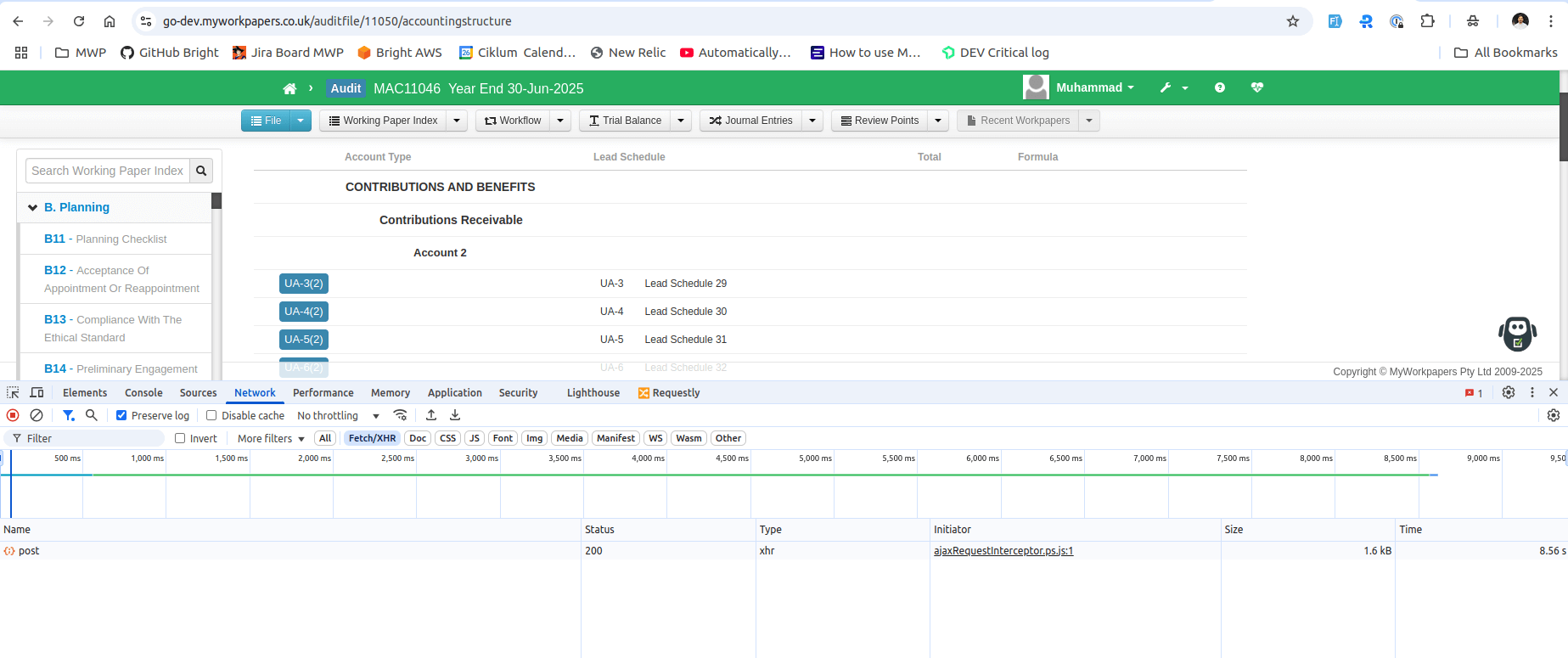This screenshot has height=658, width=1568.
Task: Collapse the B. Planning section chevron
Action: tap(32, 207)
